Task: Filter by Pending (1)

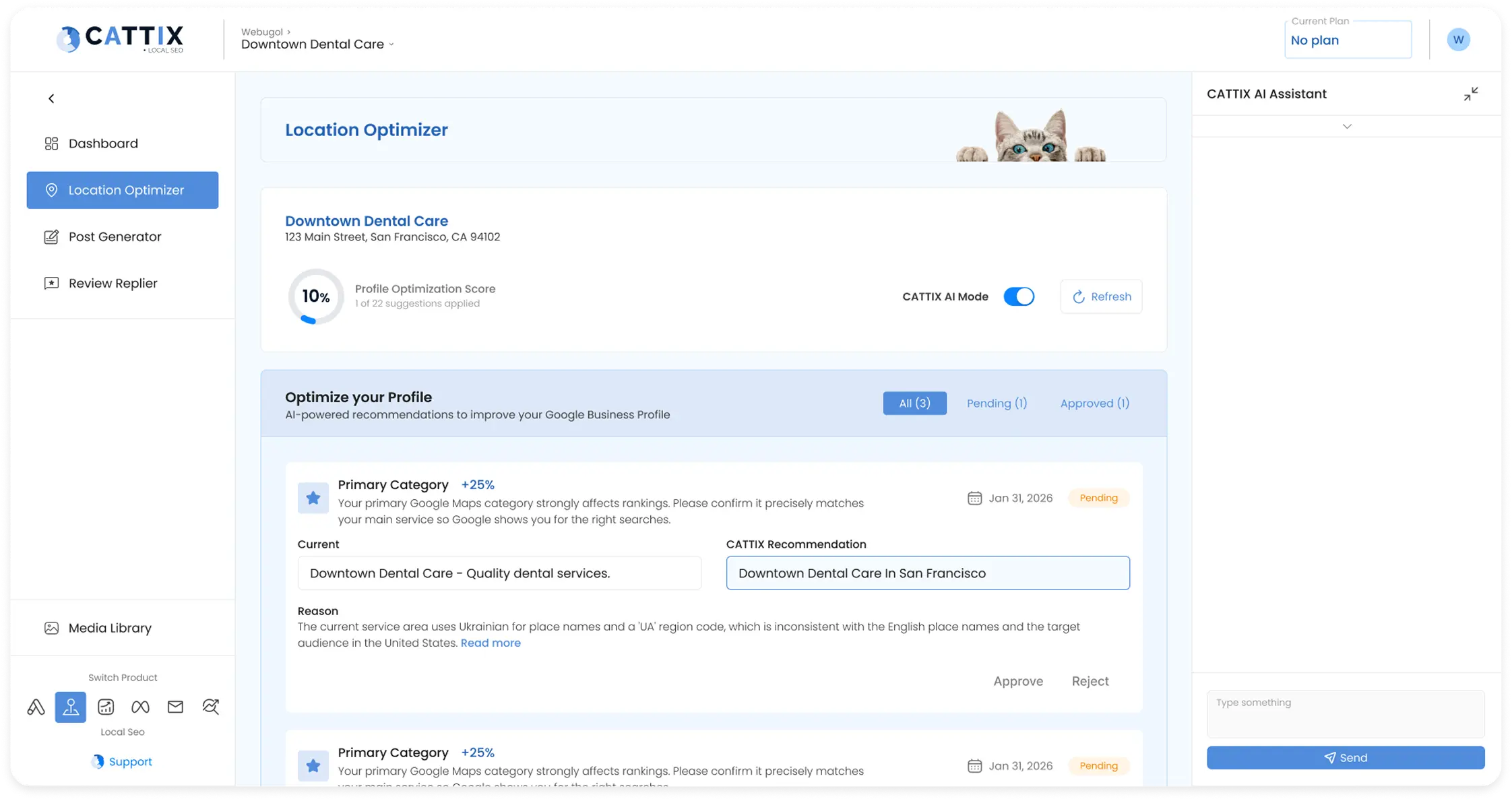Action: tap(997, 403)
